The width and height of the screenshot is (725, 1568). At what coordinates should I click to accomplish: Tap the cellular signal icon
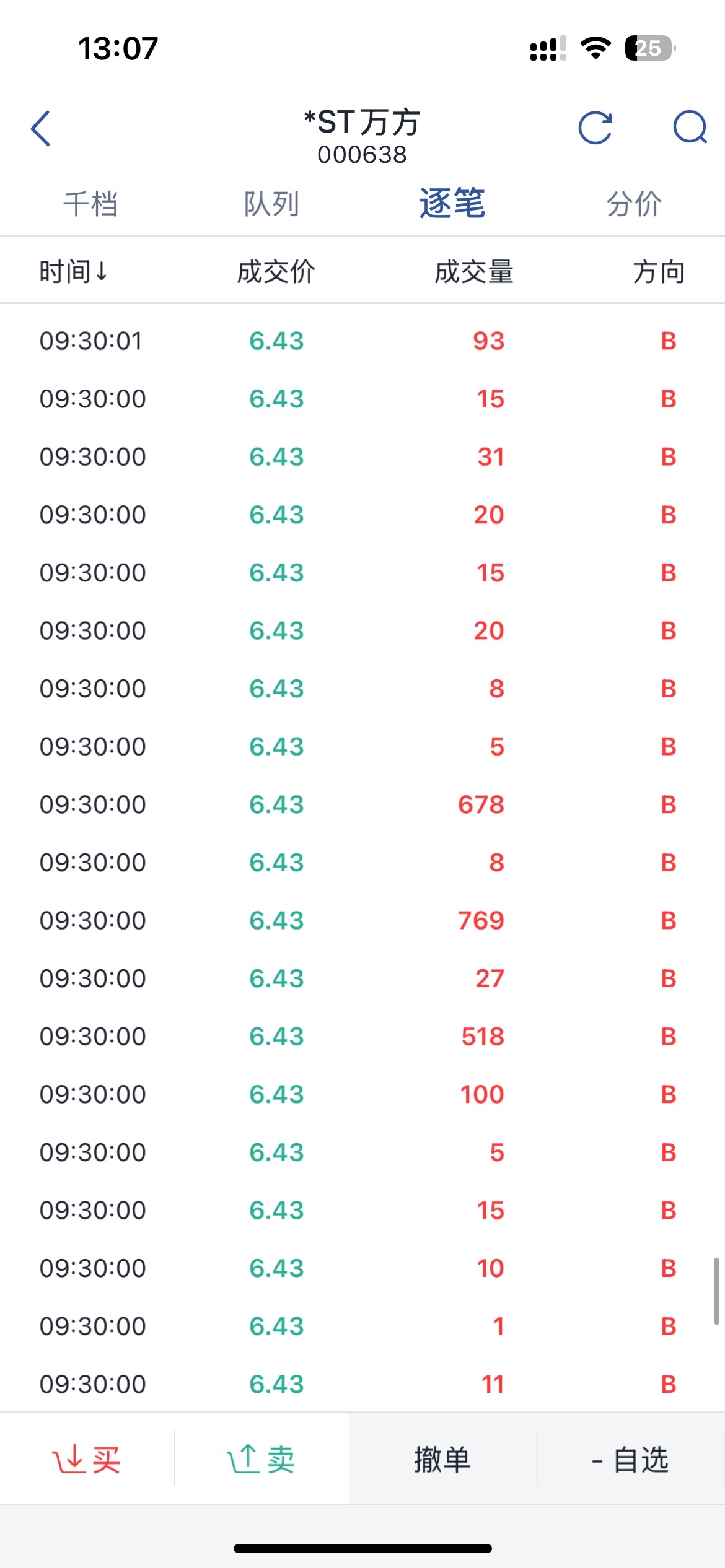[x=548, y=49]
